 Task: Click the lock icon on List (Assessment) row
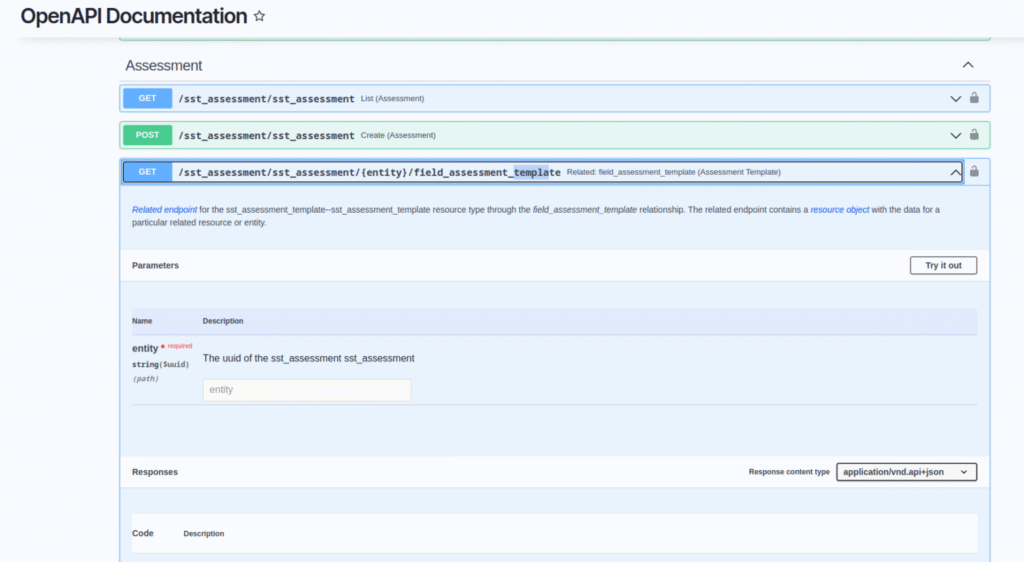coord(974,99)
